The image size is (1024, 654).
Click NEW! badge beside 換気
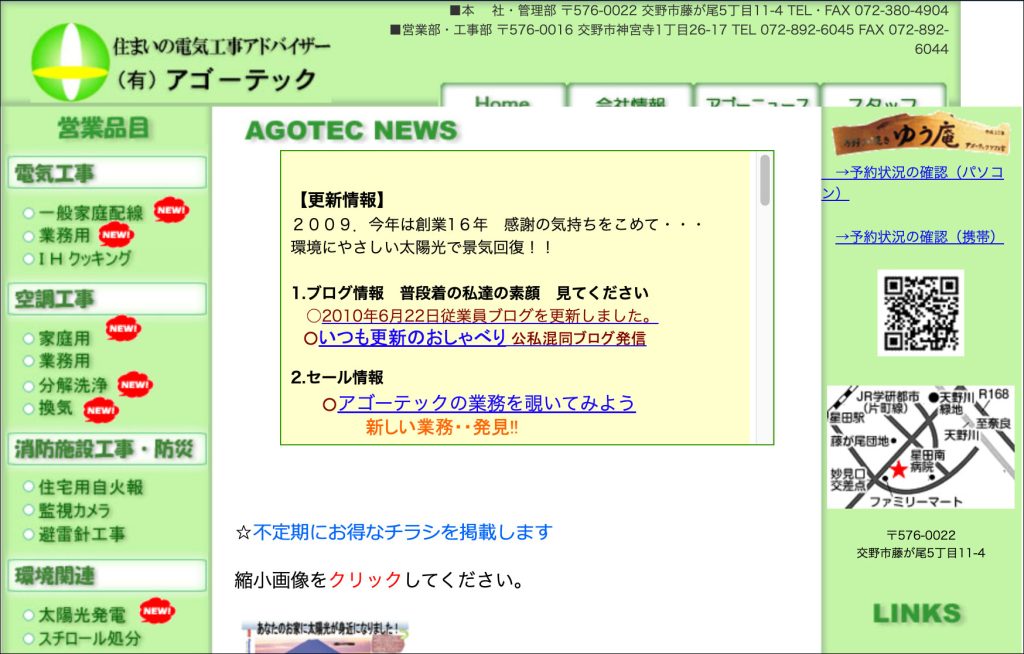(101, 409)
